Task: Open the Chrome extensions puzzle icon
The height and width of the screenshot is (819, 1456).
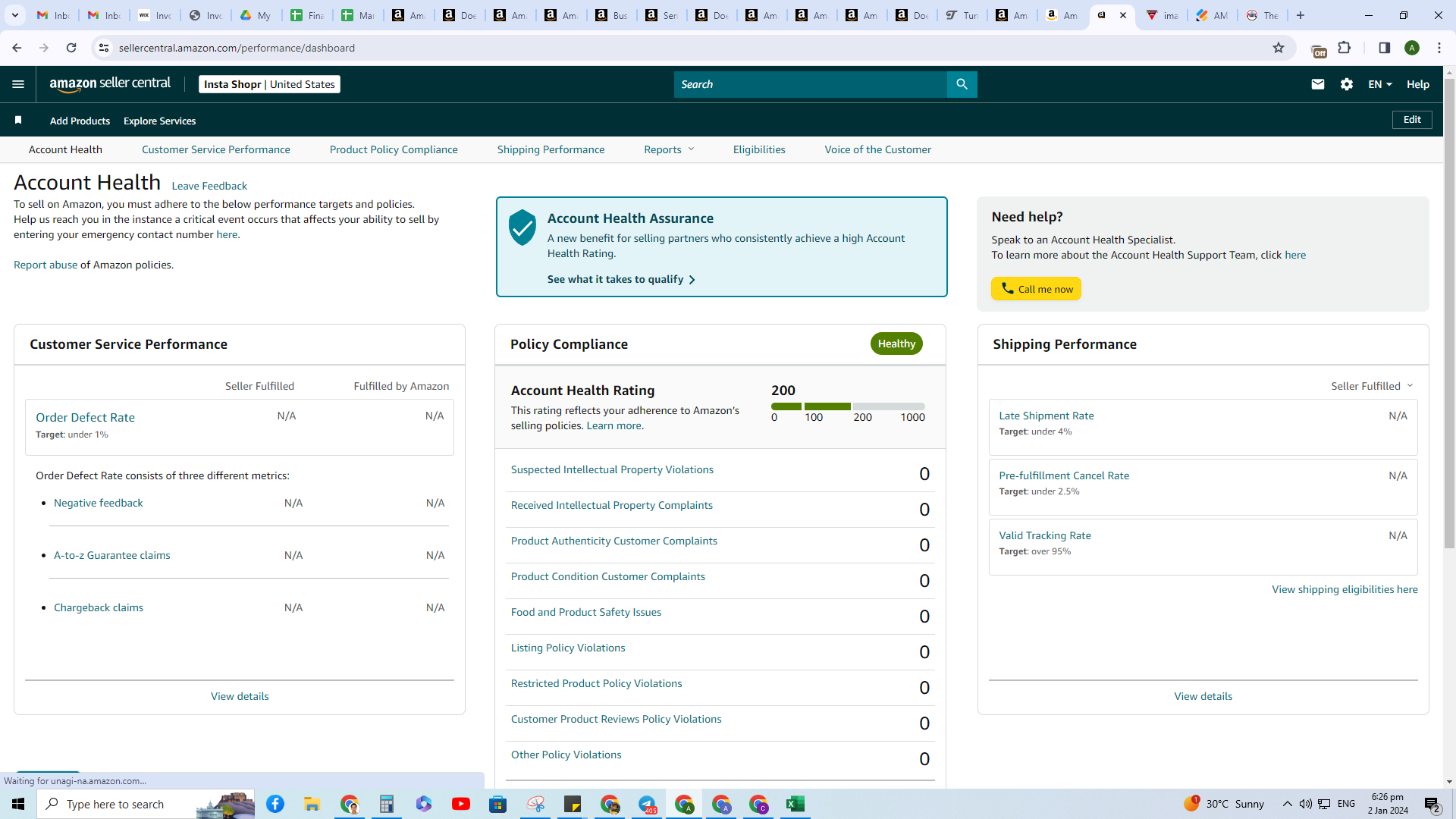Action: pyautogui.click(x=1345, y=48)
